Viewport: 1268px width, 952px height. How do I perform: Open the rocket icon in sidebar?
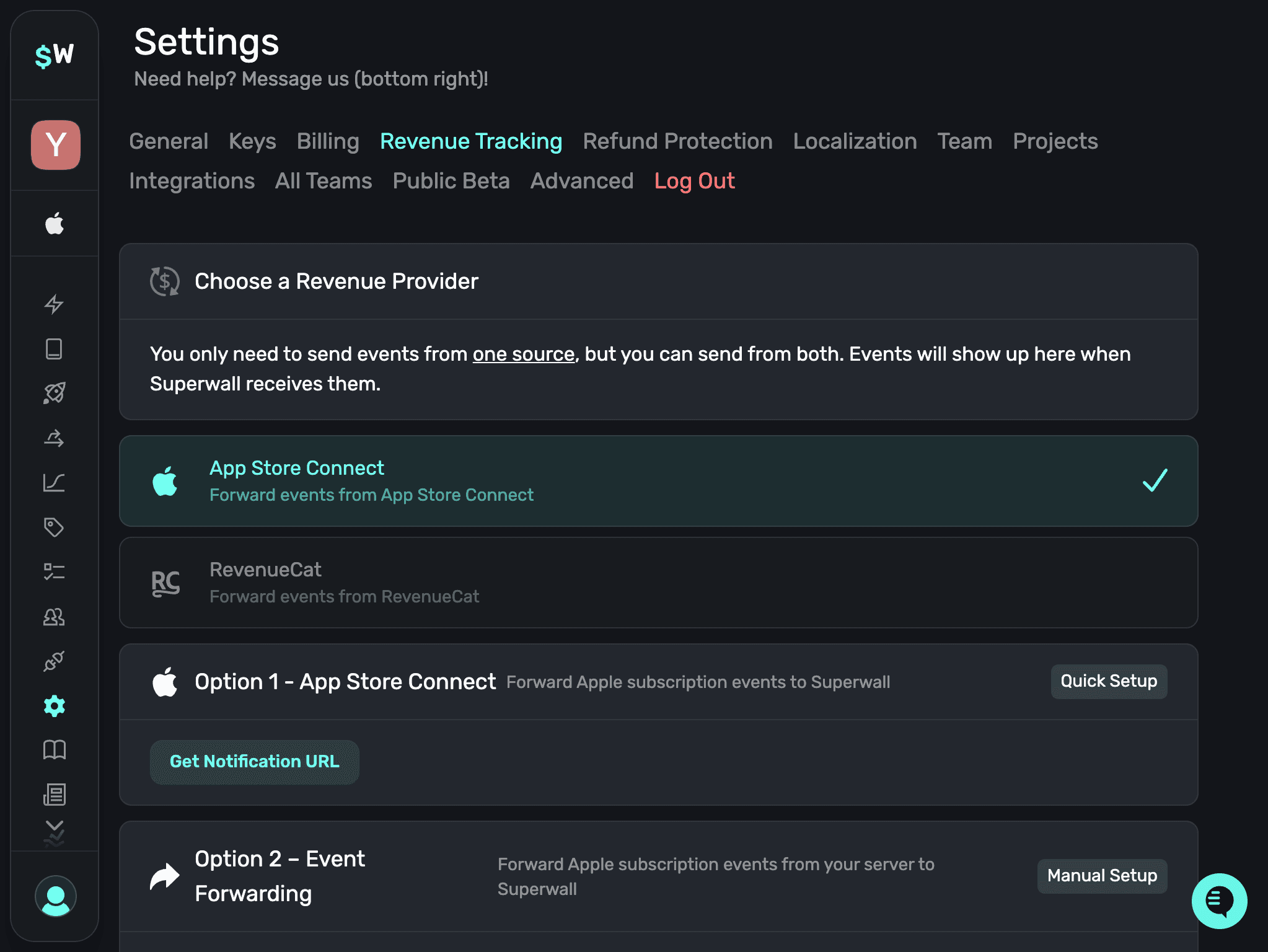(54, 393)
